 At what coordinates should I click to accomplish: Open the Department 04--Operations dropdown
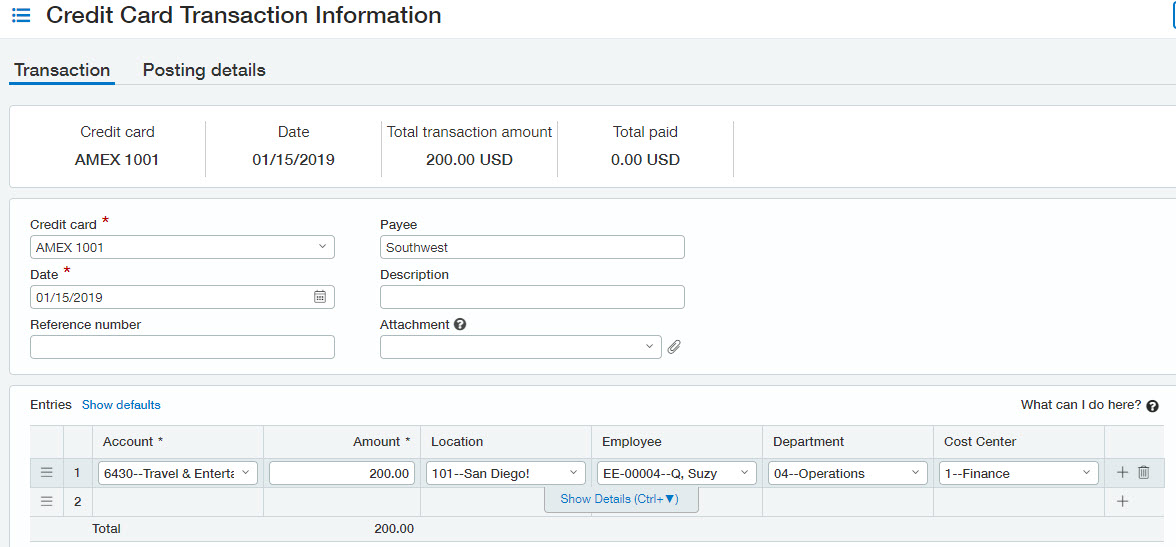pyautogui.click(x=915, y=473)
